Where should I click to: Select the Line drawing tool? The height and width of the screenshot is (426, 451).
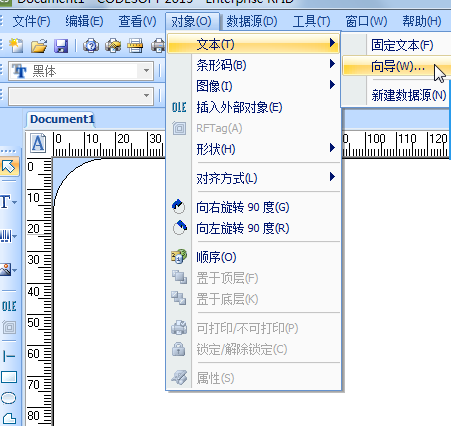9,356
